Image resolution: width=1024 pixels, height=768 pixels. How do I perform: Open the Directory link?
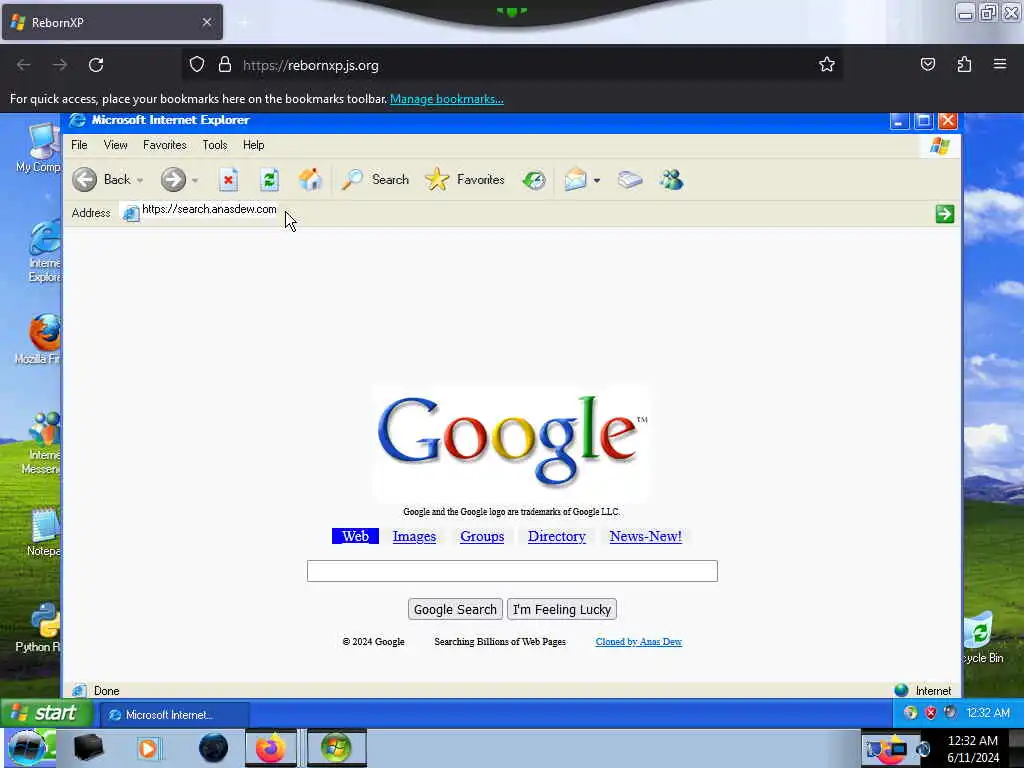(556, 536)
